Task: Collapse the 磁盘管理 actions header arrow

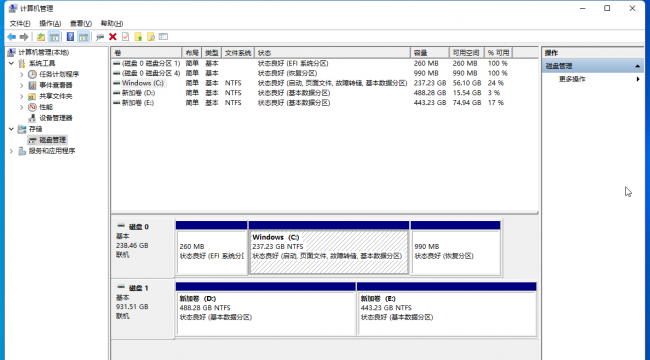Action: (638, 66)
